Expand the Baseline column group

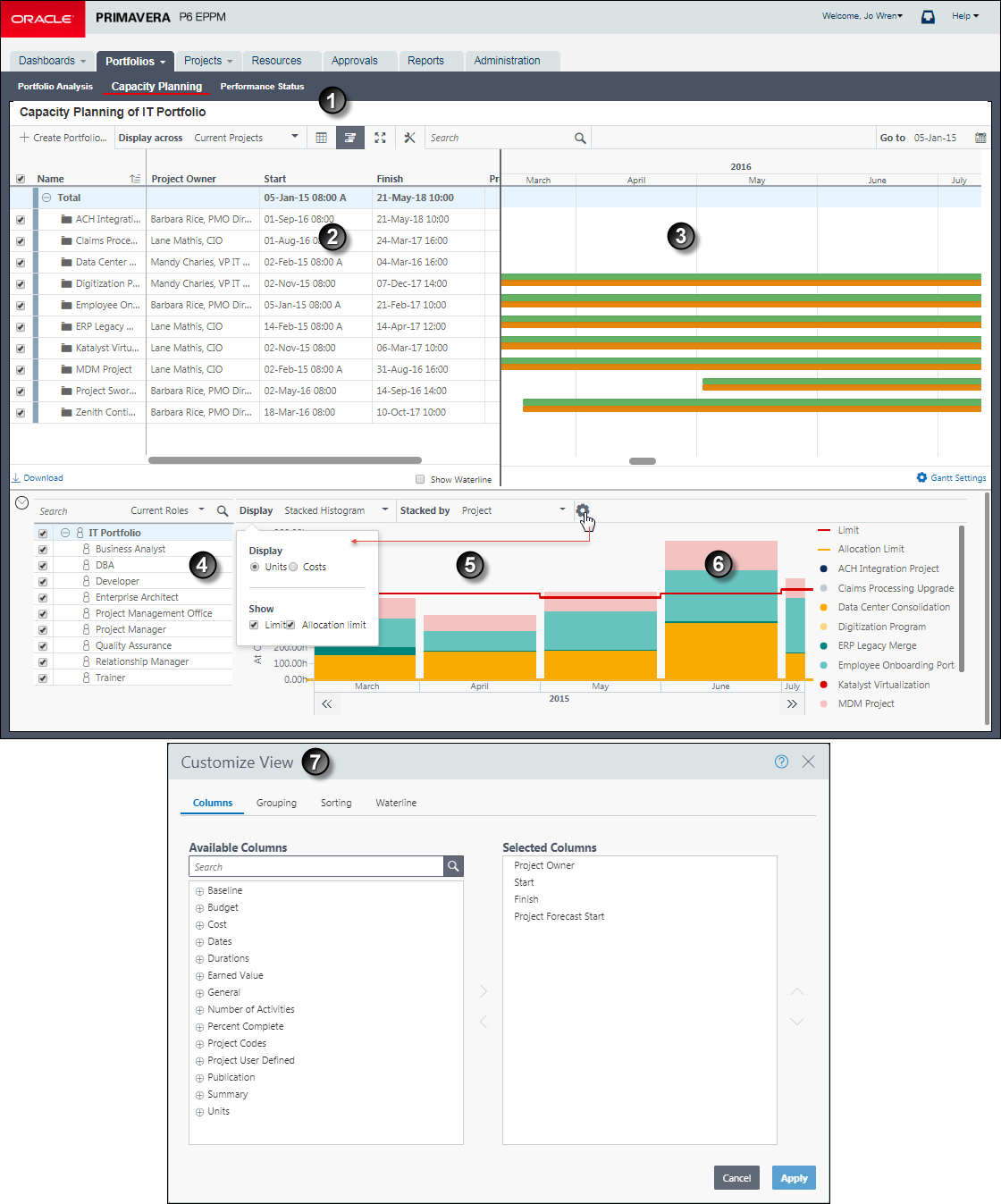click(200, 891)
